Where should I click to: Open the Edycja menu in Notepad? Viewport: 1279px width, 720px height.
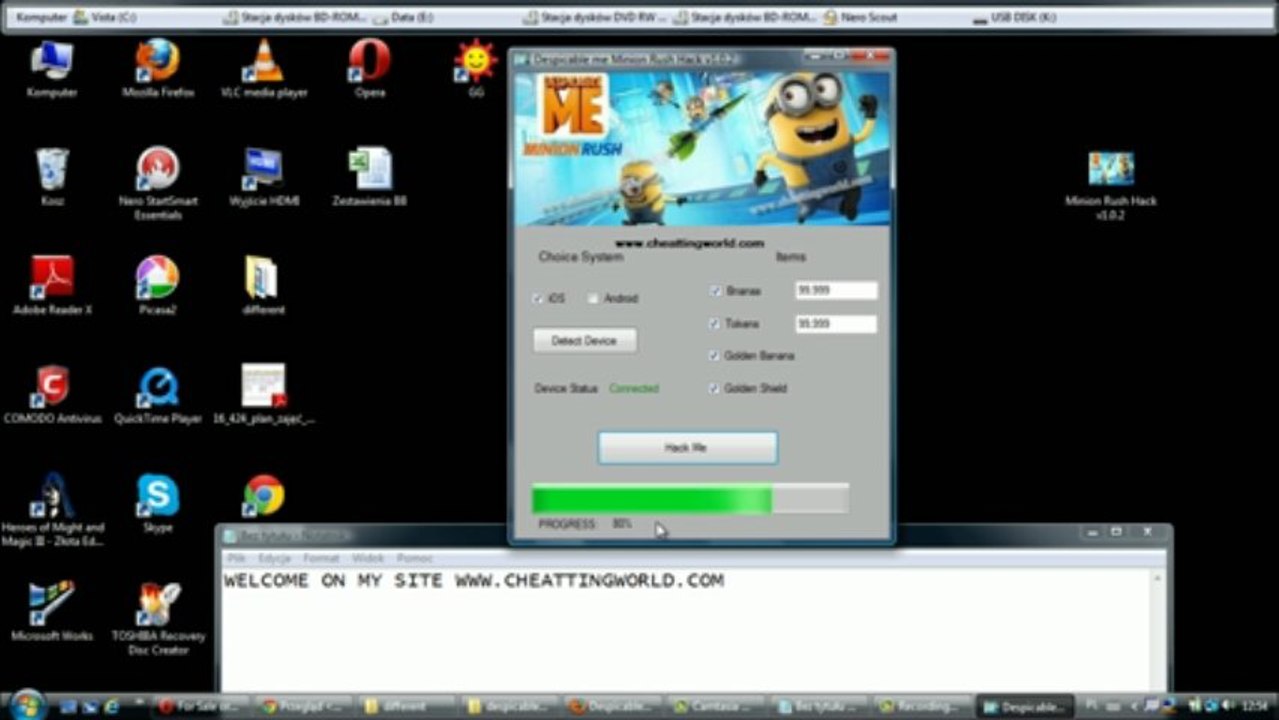274,558
